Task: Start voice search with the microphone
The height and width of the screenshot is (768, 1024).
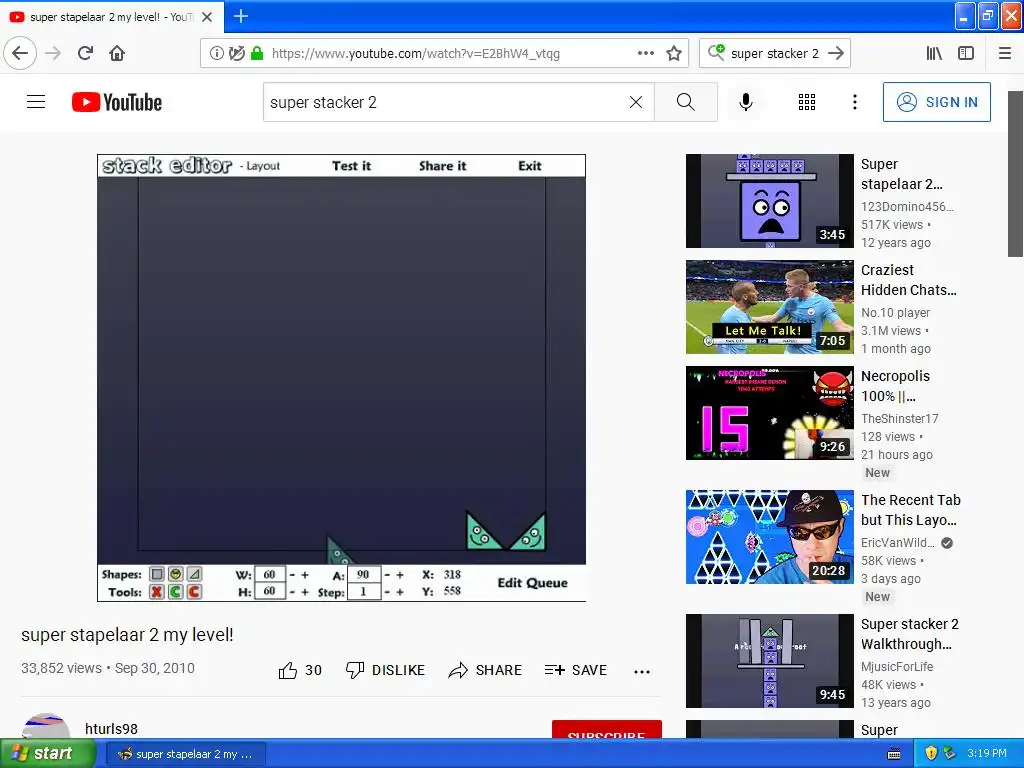Action: click(746, 102)
